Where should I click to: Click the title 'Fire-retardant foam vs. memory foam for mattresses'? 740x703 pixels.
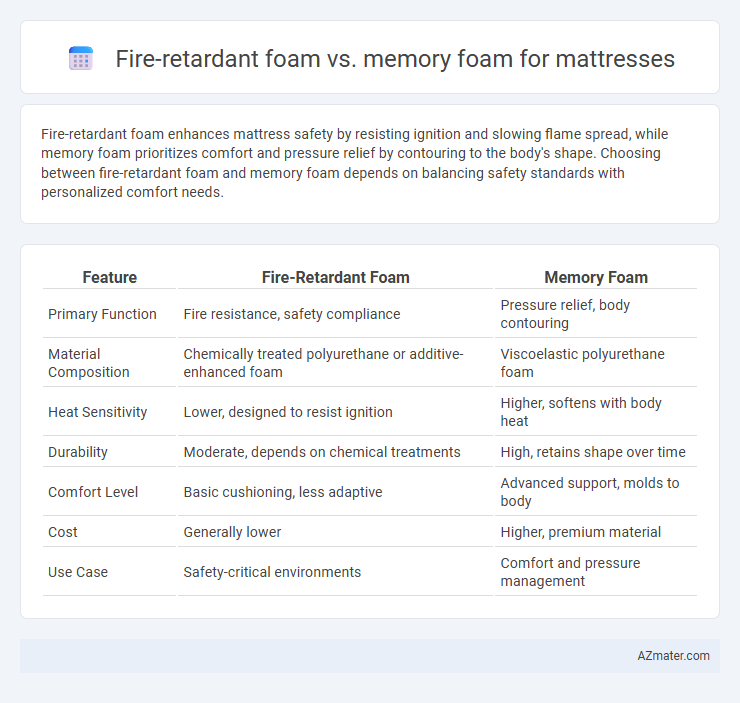click(x=395, y=59)
